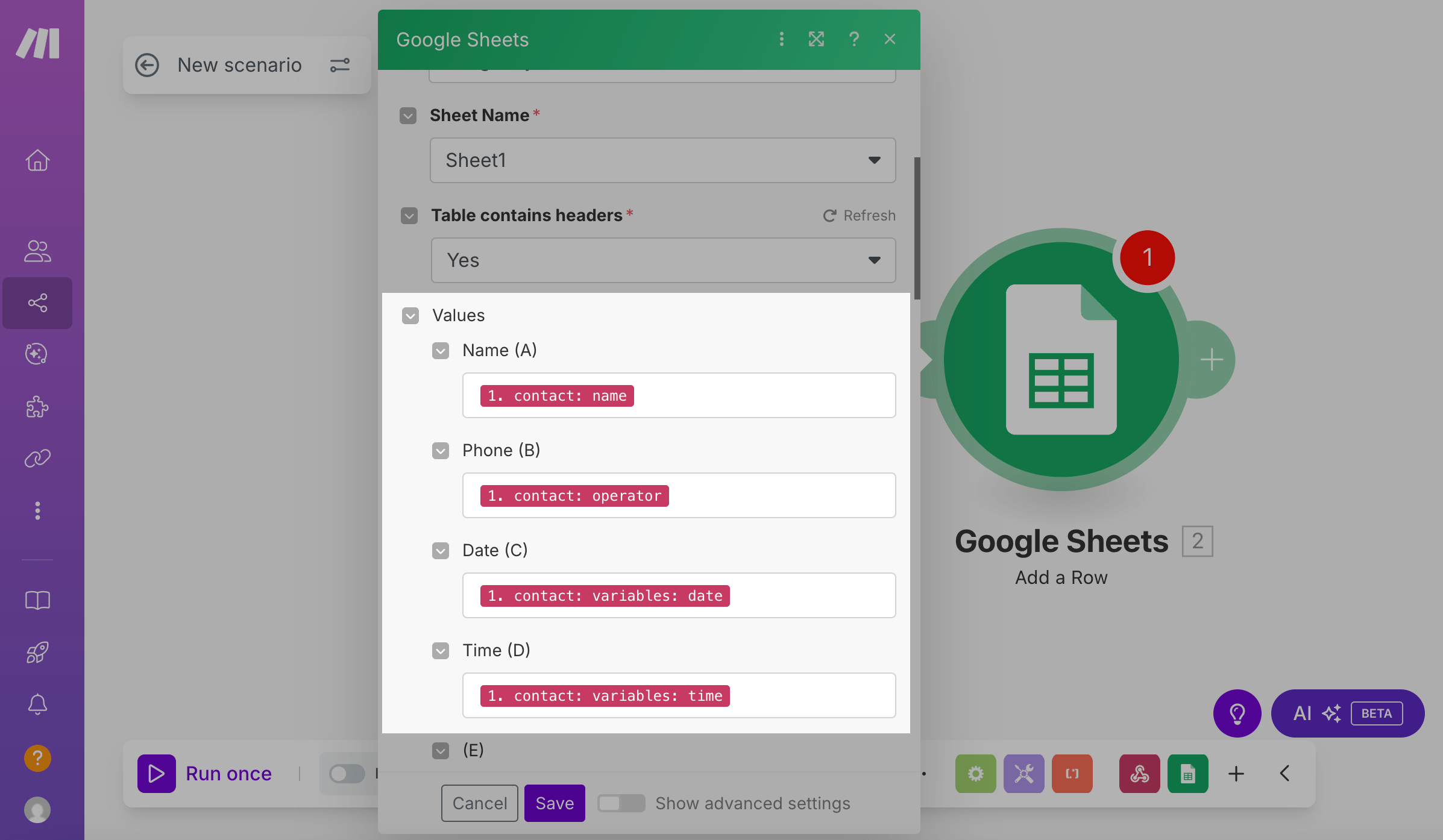Click the Save button
Screen dimensions: 1443x840
coord(554,803)
